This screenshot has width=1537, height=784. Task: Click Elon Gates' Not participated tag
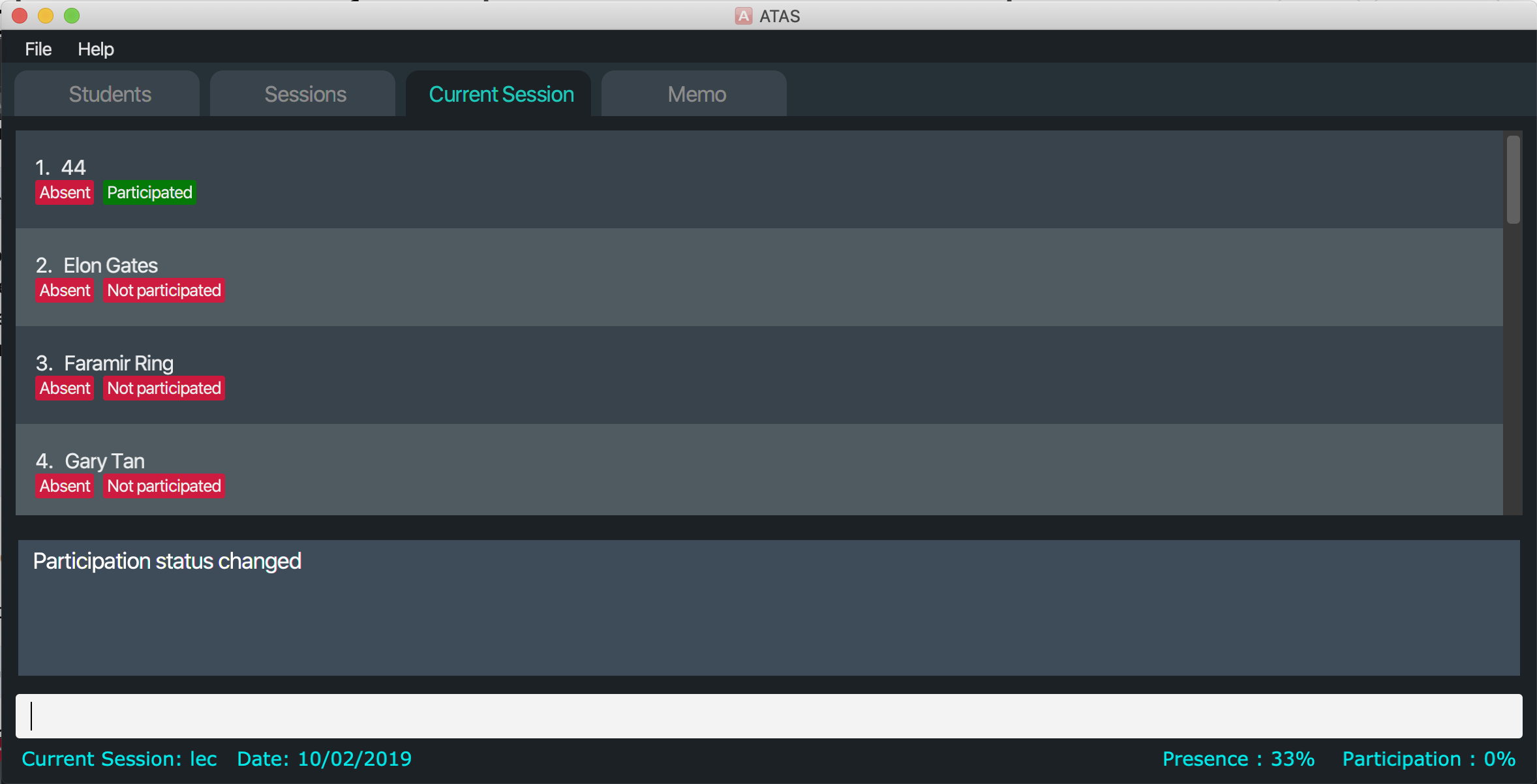164,290
